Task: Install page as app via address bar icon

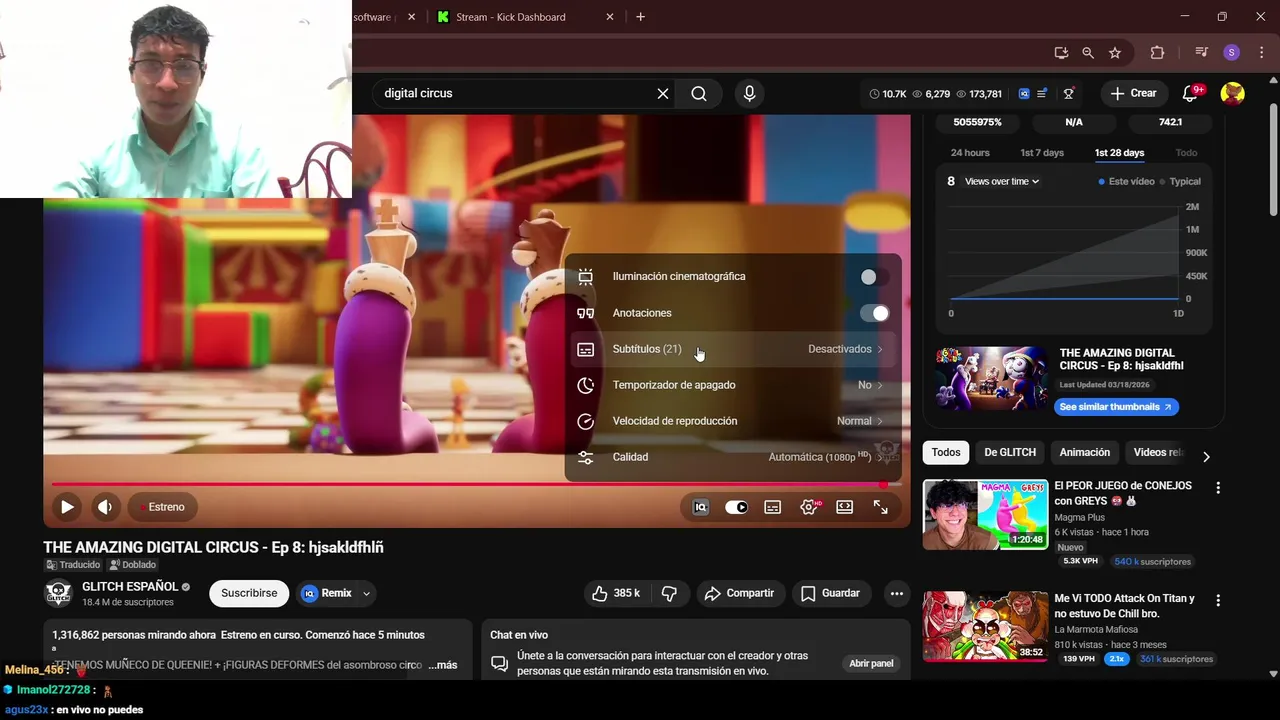Action: [x=1061, y=53]
